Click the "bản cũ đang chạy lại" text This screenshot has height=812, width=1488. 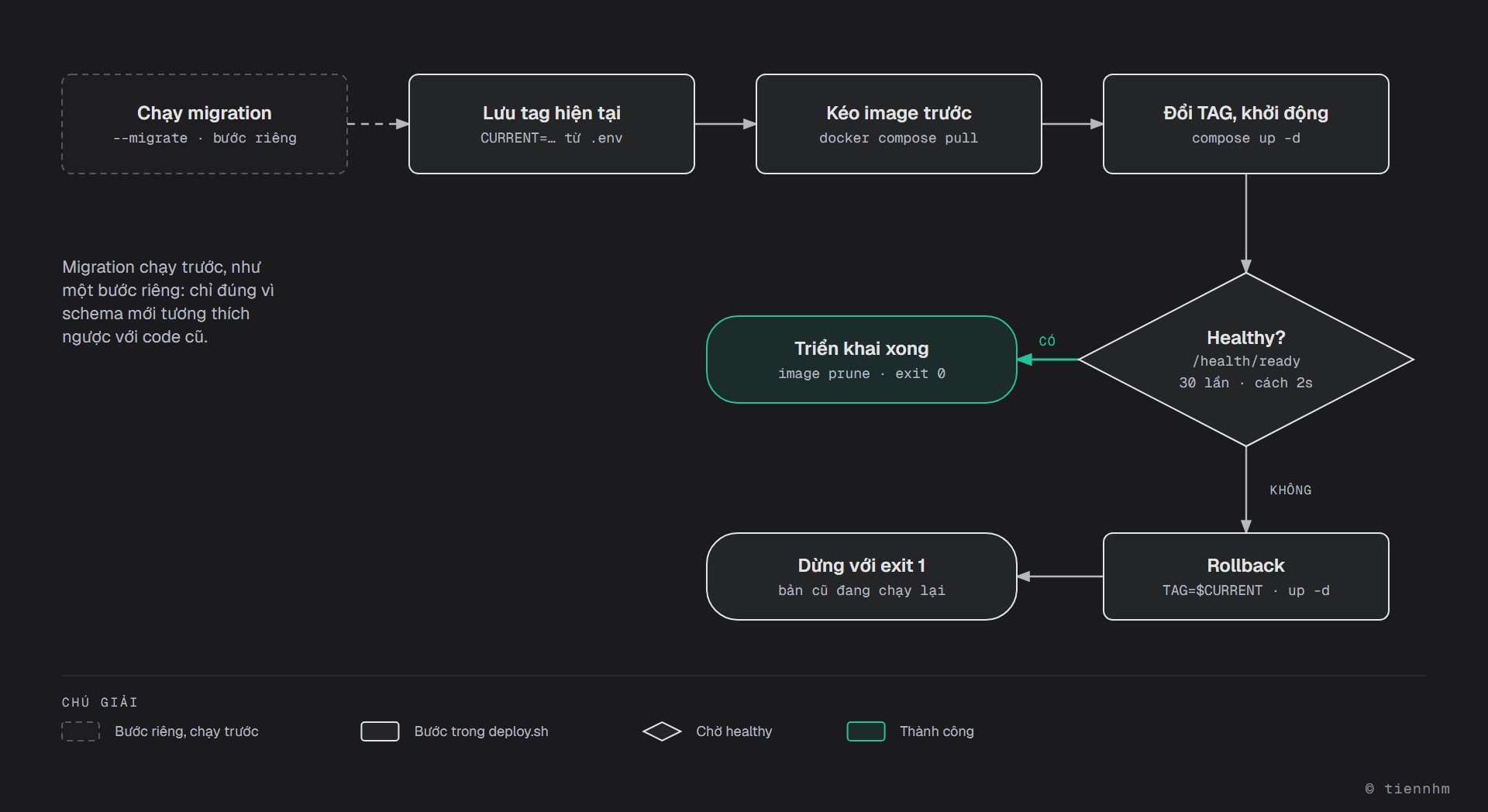(862, 590)
